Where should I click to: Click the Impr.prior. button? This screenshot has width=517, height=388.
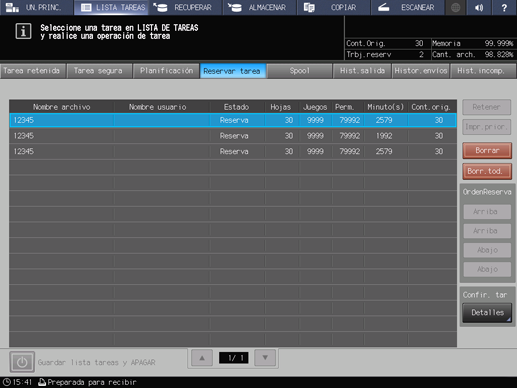click(487, 127)
